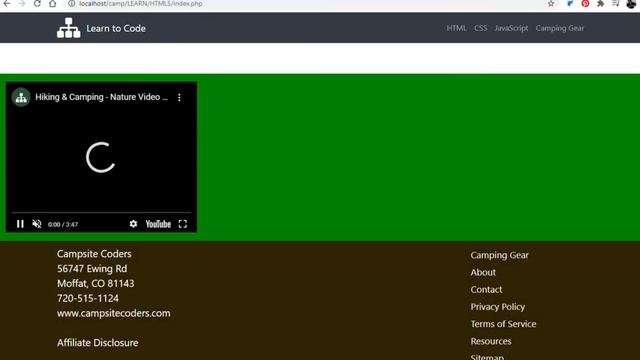
Task: Click the Moffat, CO 81143 text
Action: tap(96, 283)
